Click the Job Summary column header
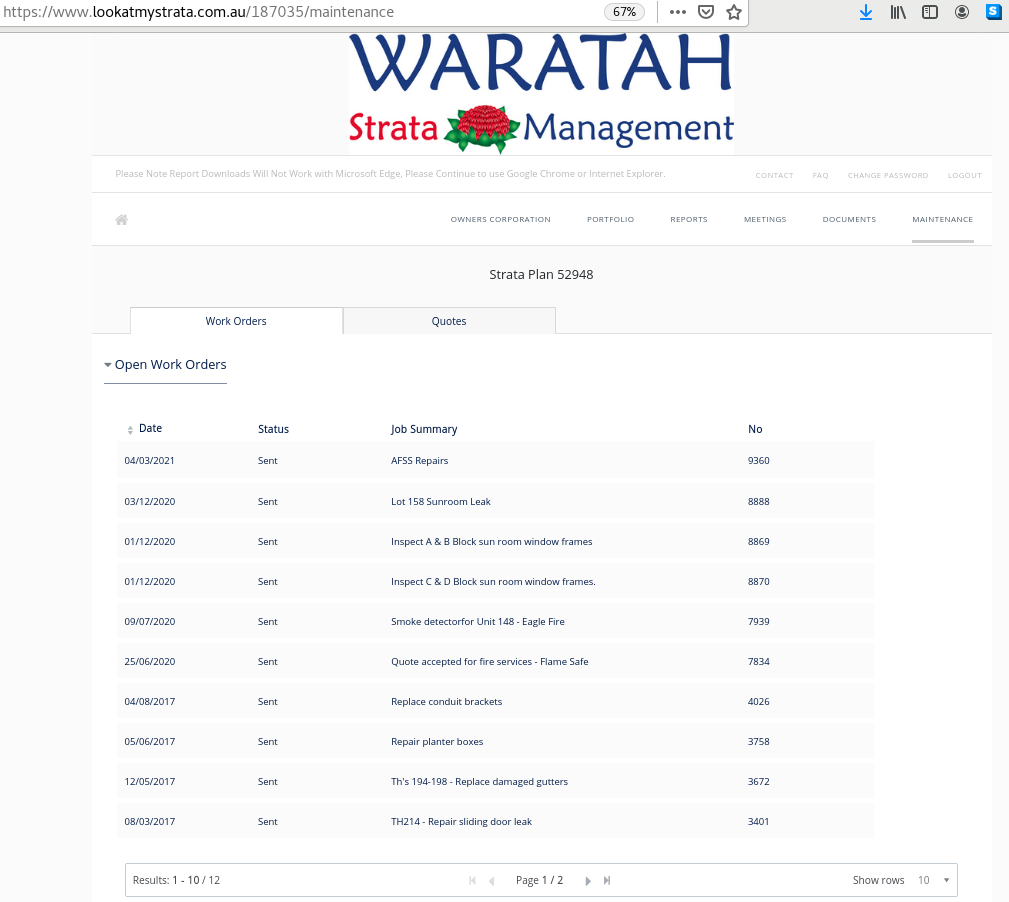Image resolution: width=1009 pixels, height=902 pixels. [x=424, y=429]
